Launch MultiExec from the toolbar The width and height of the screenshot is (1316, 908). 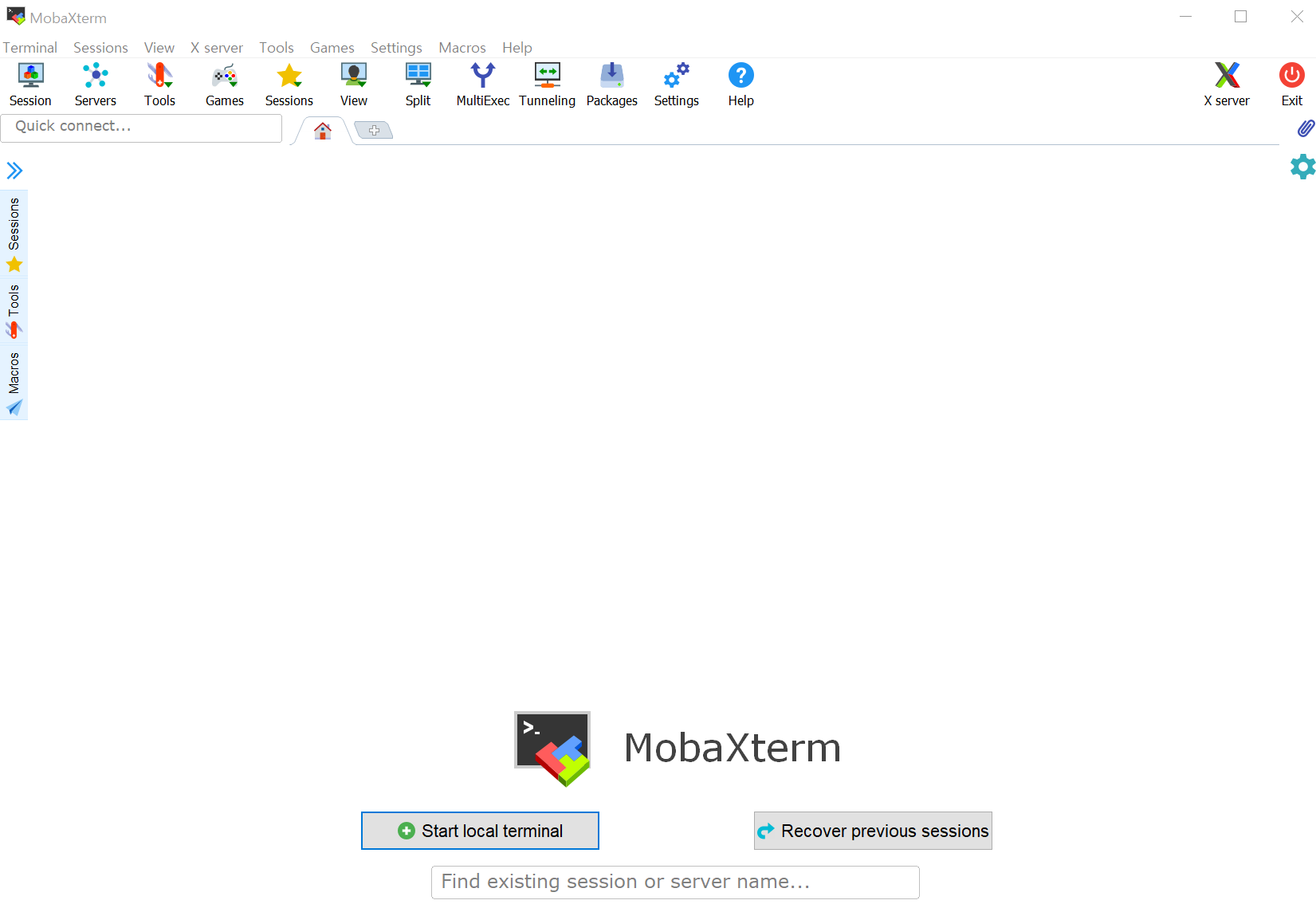tap(483, 85)
